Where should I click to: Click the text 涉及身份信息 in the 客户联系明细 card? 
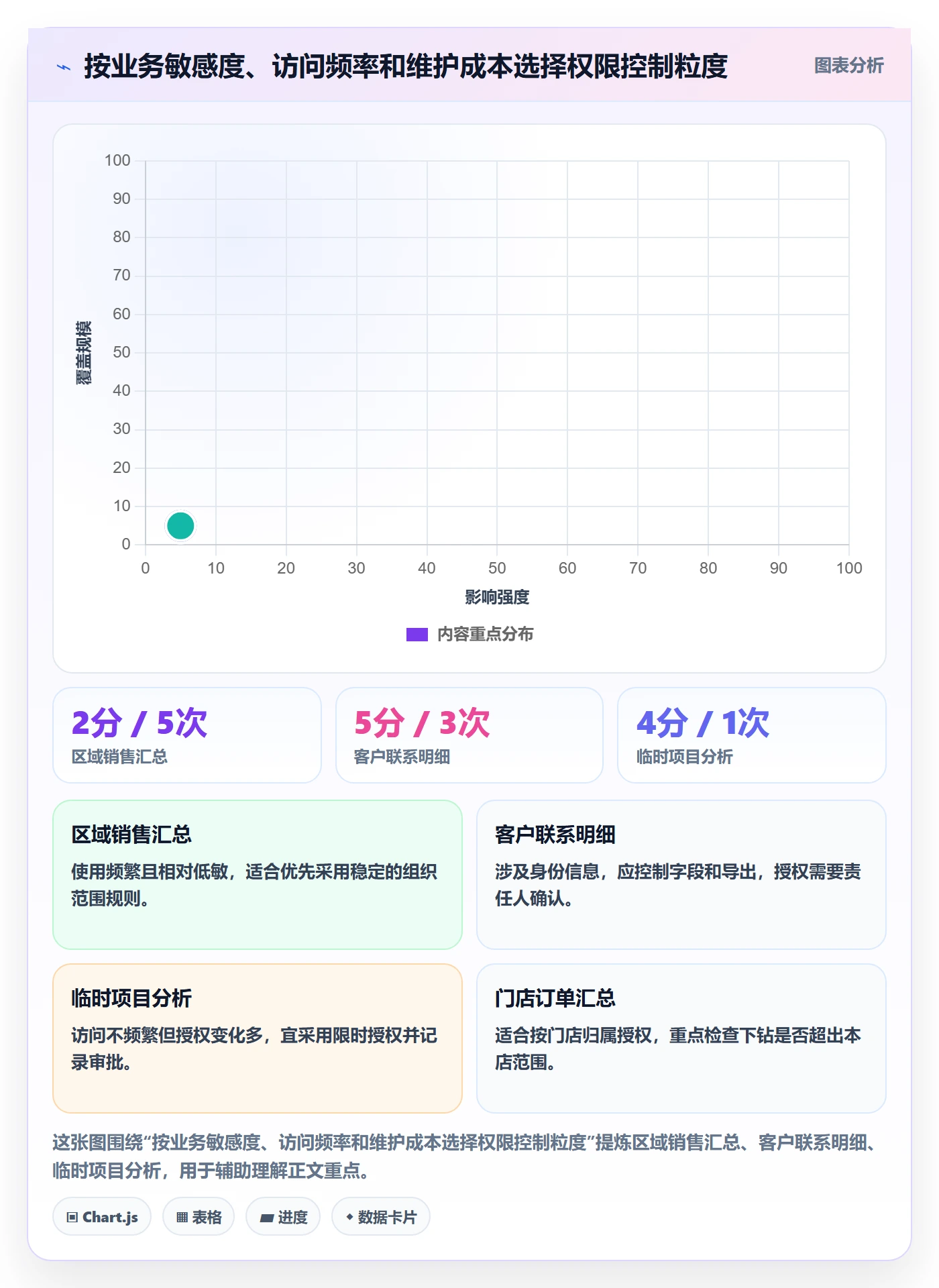tap(547, 871)
